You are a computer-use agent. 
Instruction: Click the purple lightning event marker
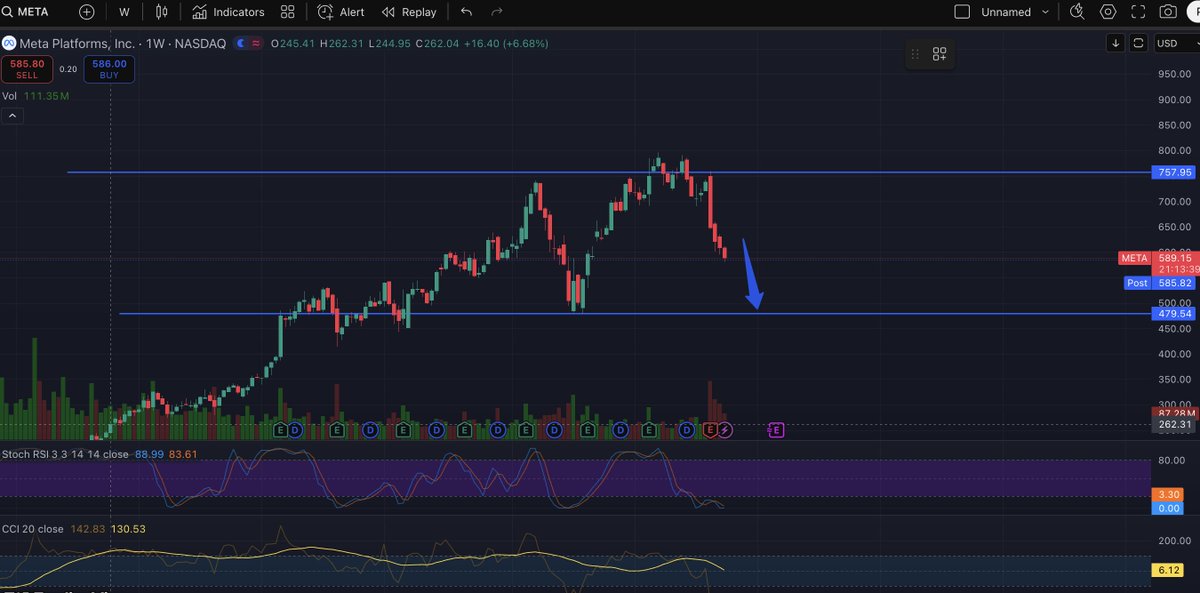coord(726,430)
